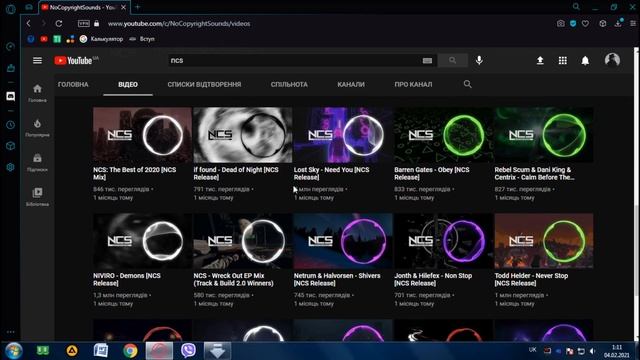
Task: Open the upload video icon
Action: (x=540, y=60)
